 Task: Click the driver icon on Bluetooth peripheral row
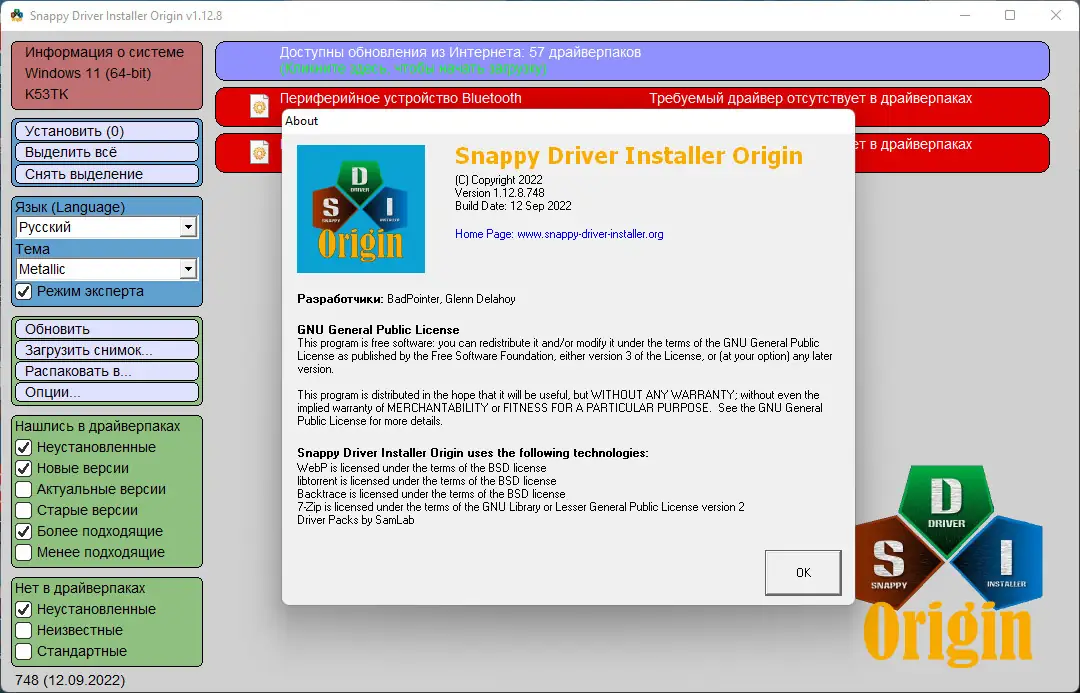(260, 106)
